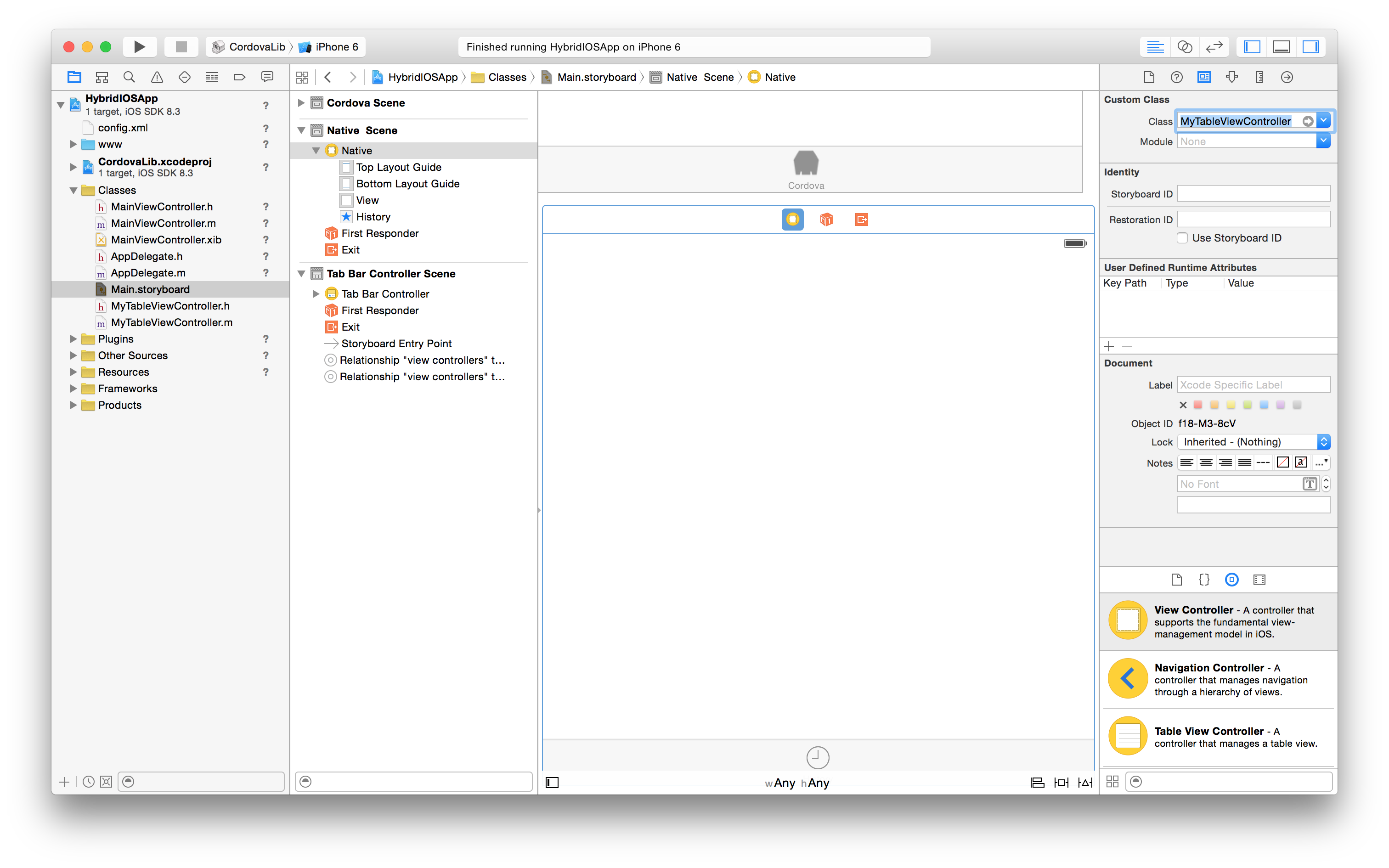Collapse the Classes group
1389x868 pixels.
(x=73, y=190)
